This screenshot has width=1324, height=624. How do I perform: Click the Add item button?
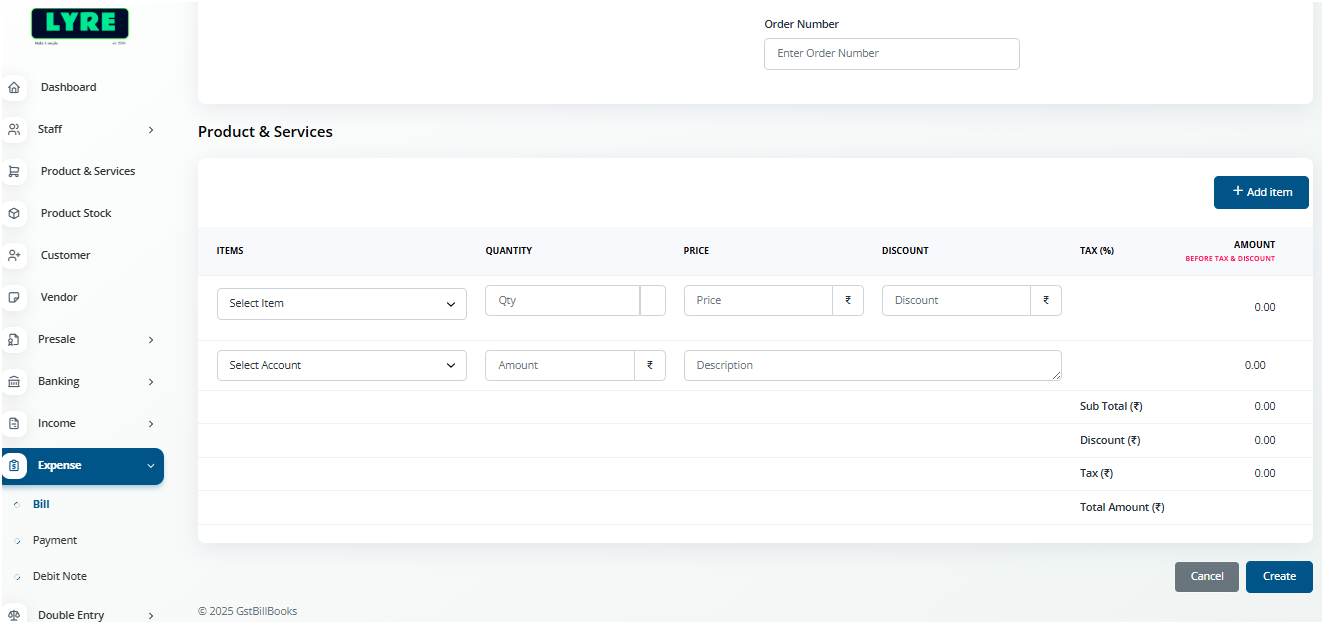[x=1261, y=192]
